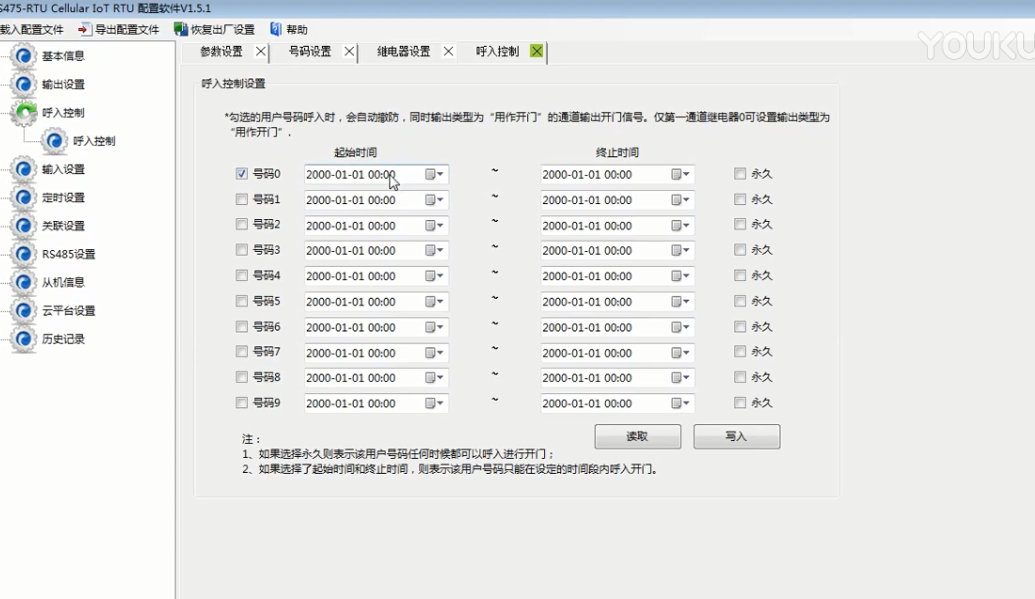
Task: Open the 历史记录 sidebar icon
Action: click(x=24, y=339)
